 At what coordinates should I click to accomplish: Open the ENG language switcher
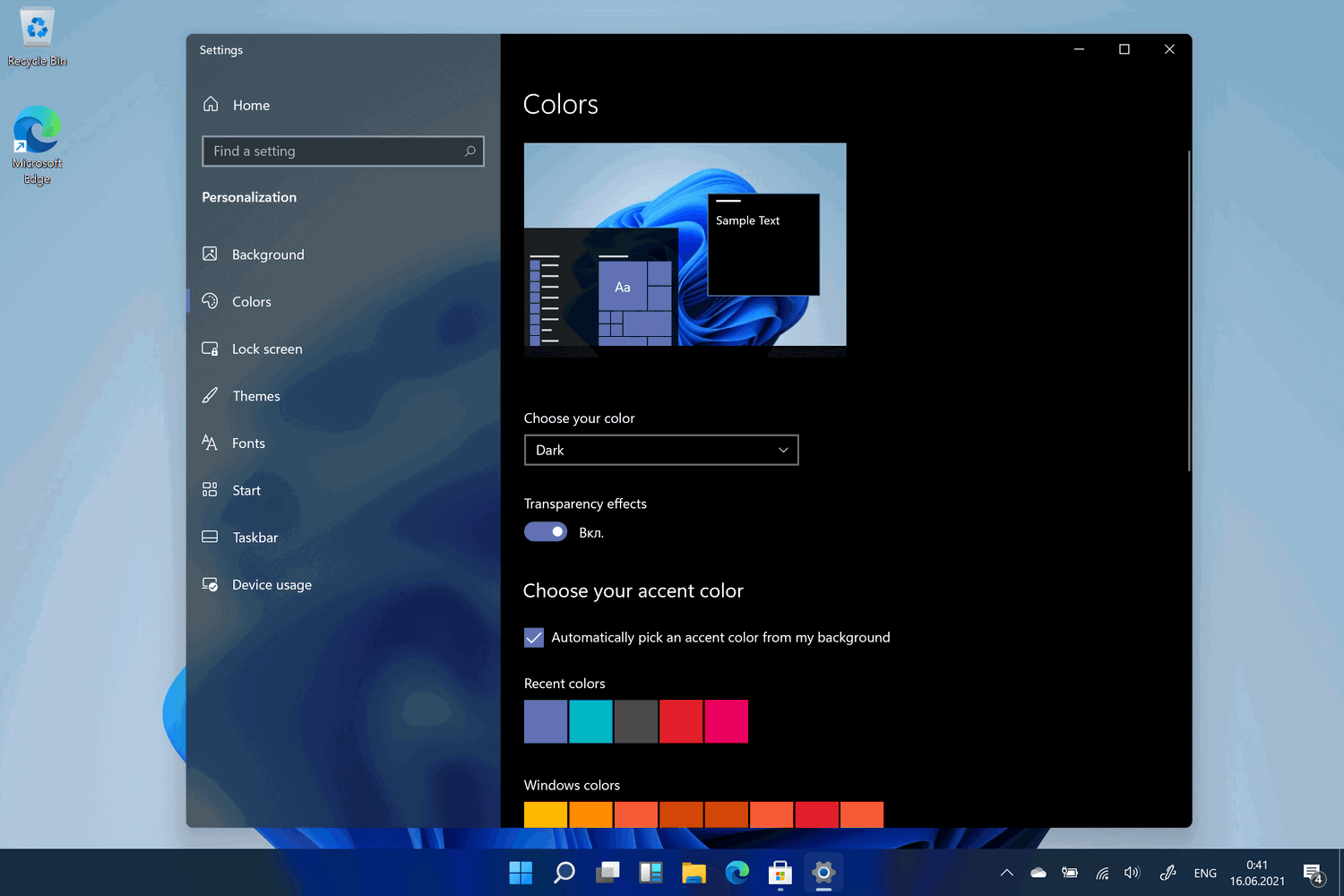click(1205, 873)
